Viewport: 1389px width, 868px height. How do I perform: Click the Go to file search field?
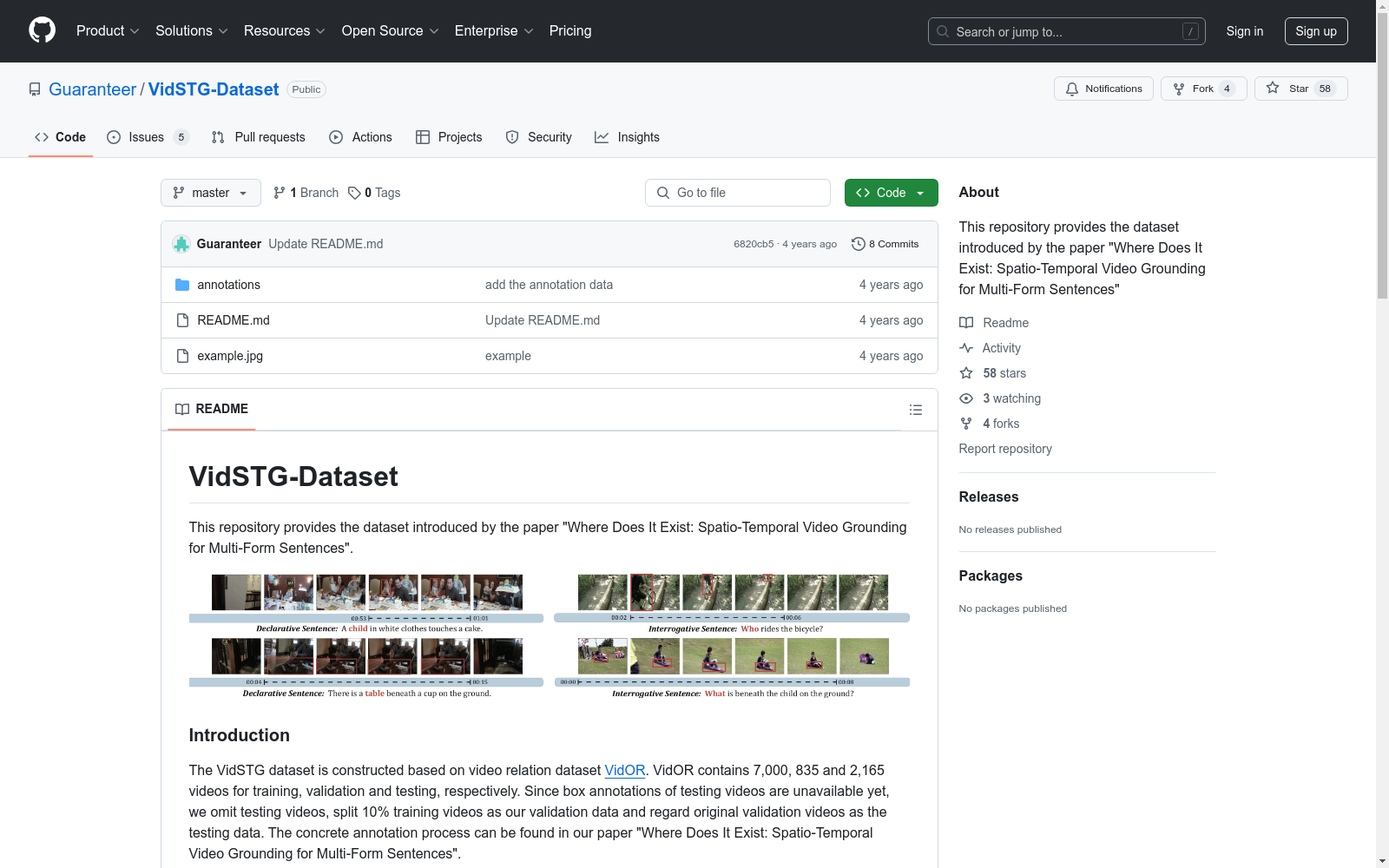pyautogui.click(x=738, y=193)
